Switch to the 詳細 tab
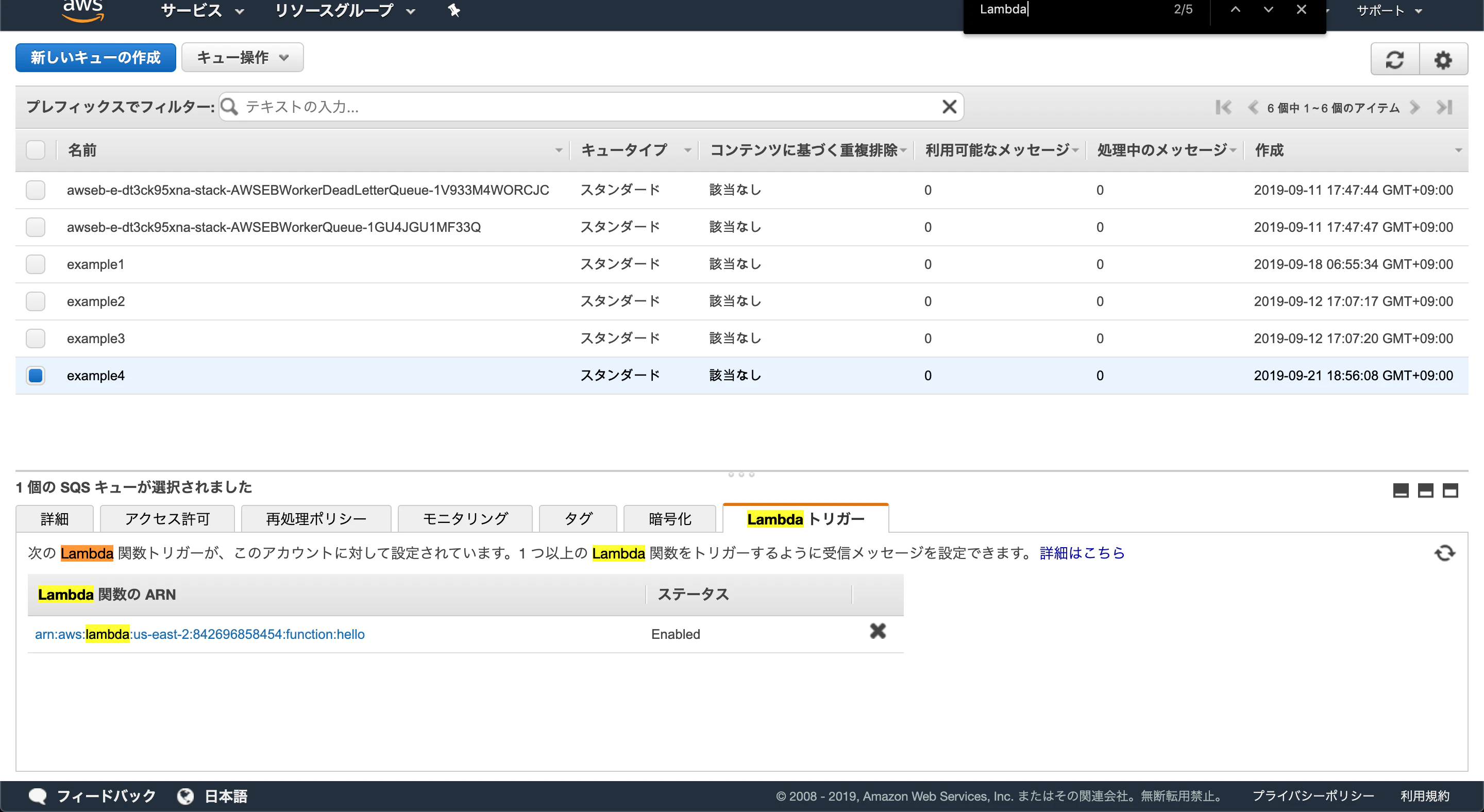The height and width of the screenshot is (812, 1484). point(55,519)
